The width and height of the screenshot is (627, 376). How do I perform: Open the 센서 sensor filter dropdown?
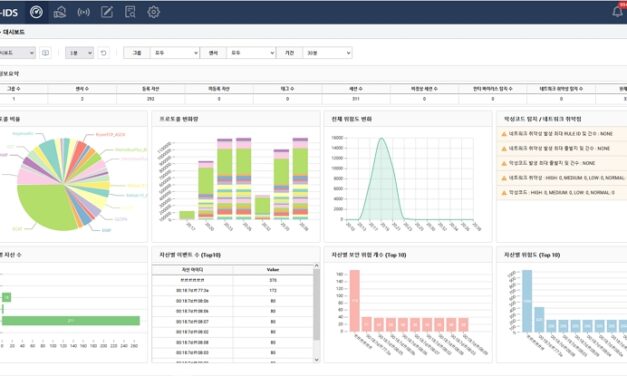point(251,53)
